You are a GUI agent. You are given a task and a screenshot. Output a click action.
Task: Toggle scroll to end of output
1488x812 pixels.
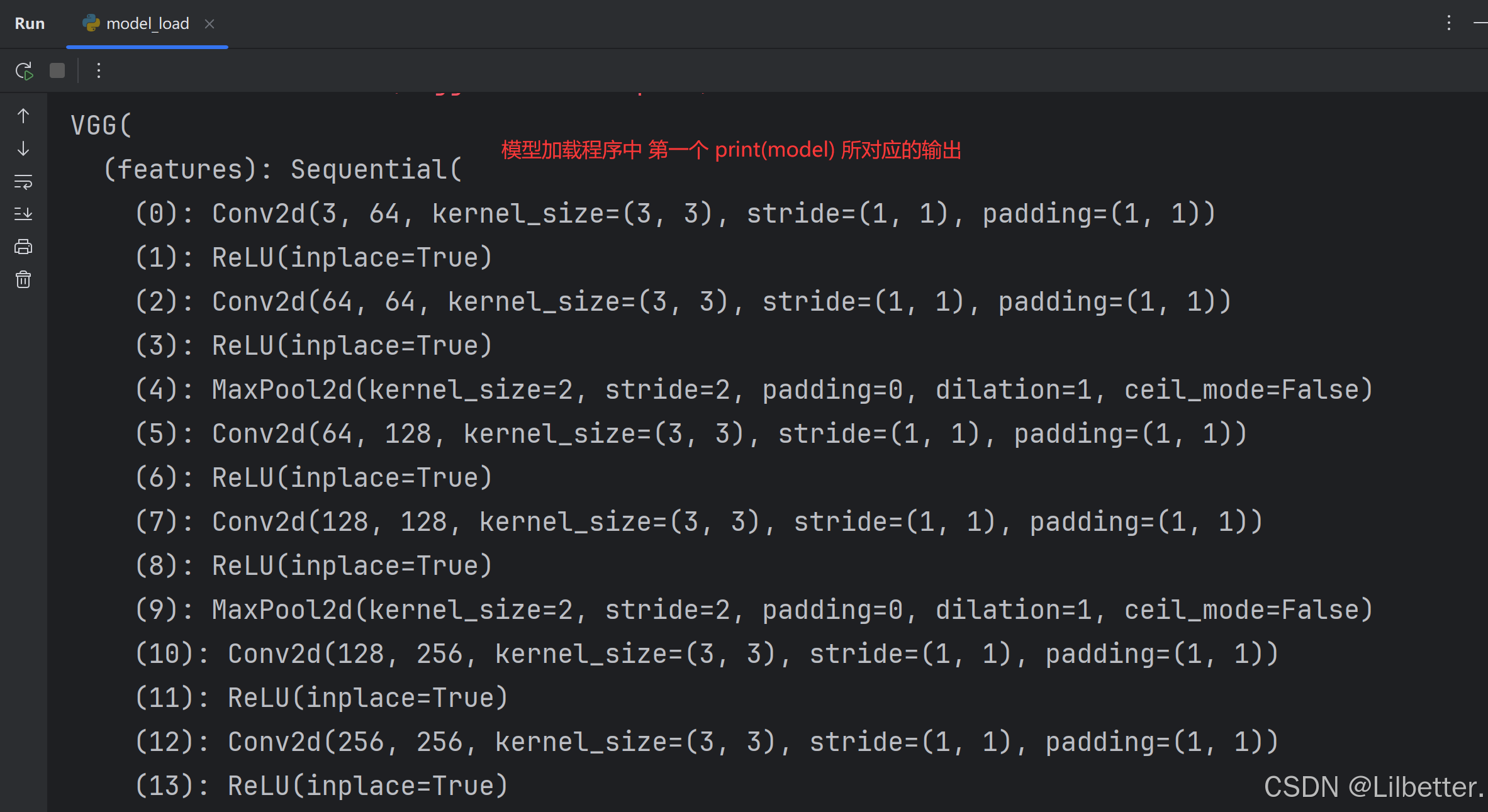[x=23, y=214]
